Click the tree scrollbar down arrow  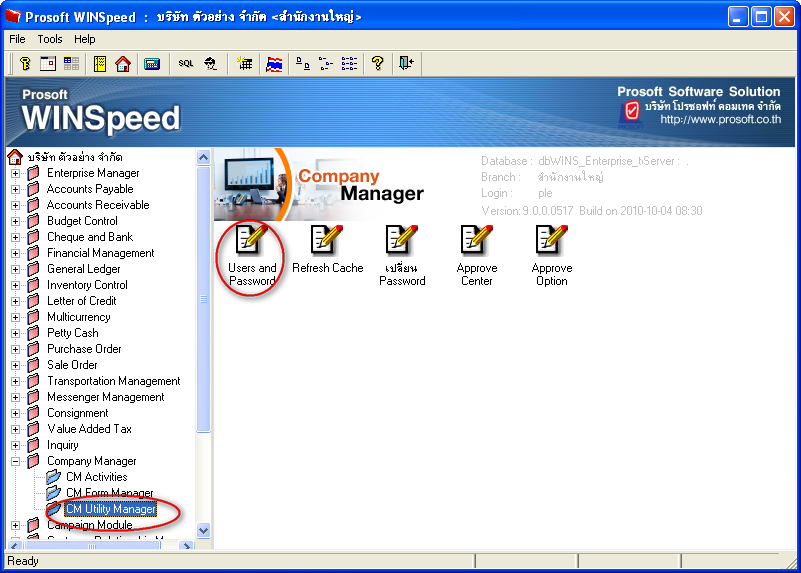[203, 530]
